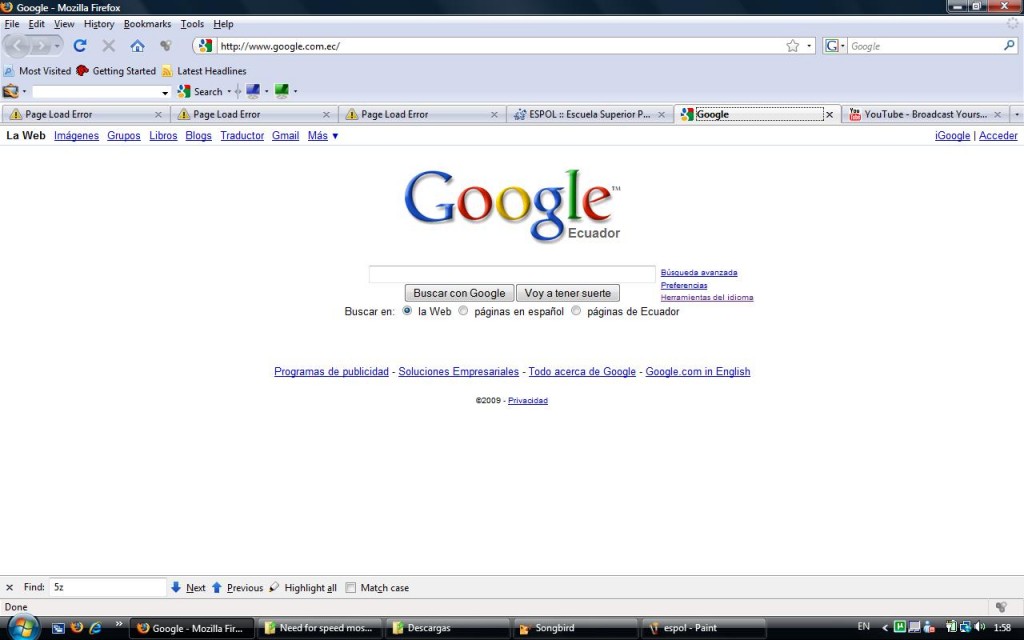
Task: Click the search magnifier in the search box
Action: (x=1009, y=46)
